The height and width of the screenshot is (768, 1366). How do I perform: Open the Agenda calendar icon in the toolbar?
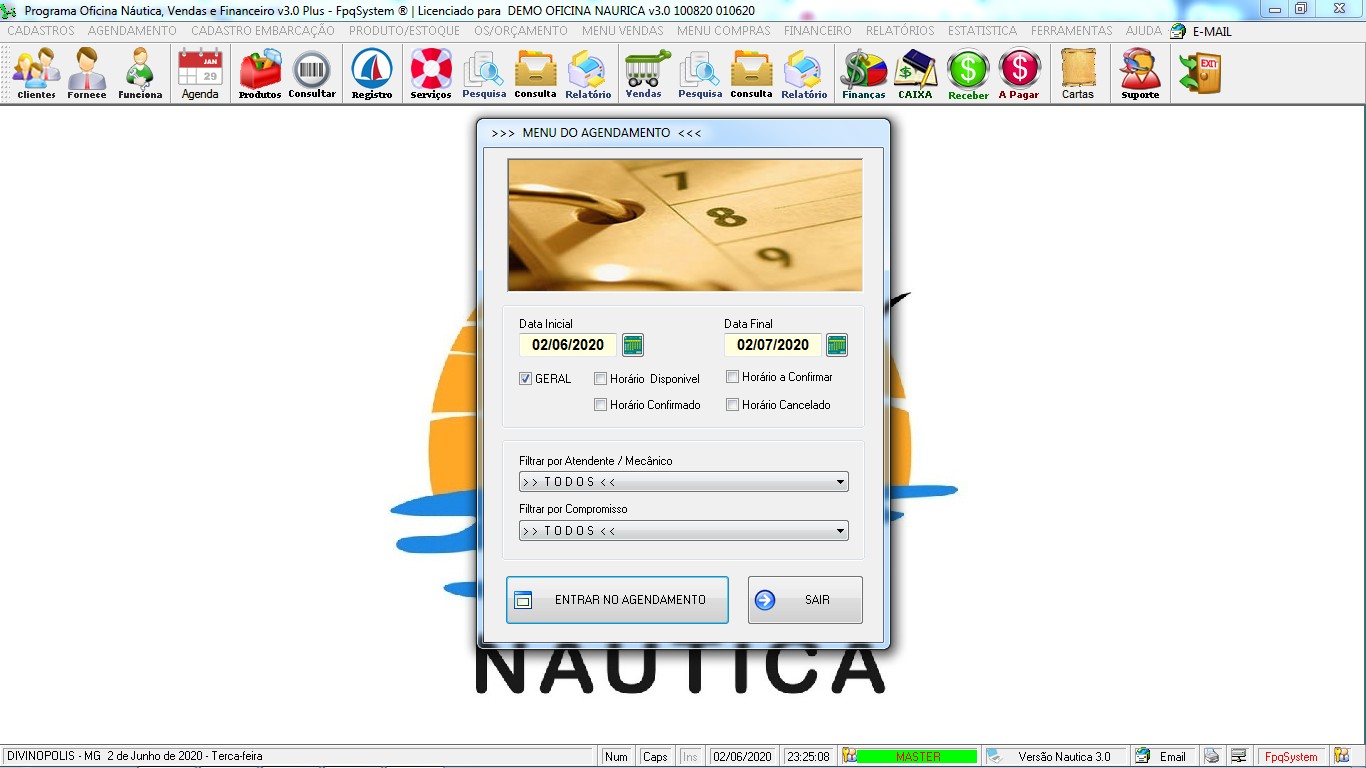coord(200,75)
